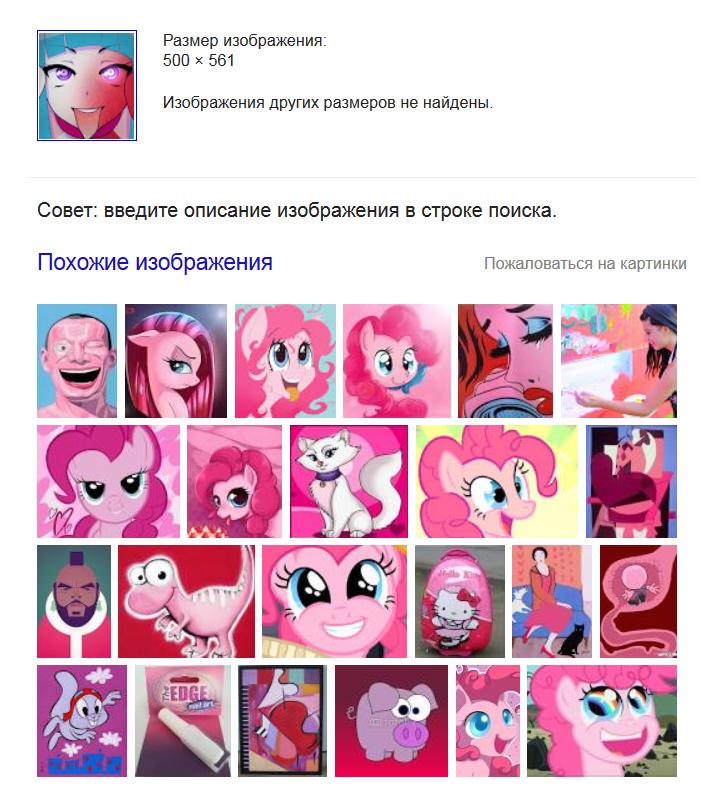Open the white cat on pink background

[349, 481]
